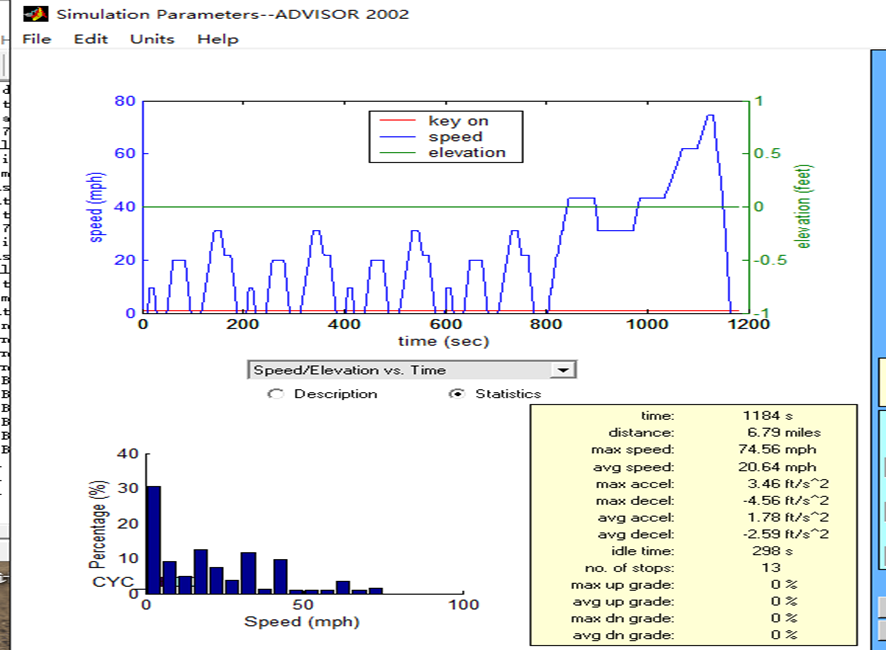Open the Edit menu

pyautogui.click(x=91, y=39)
